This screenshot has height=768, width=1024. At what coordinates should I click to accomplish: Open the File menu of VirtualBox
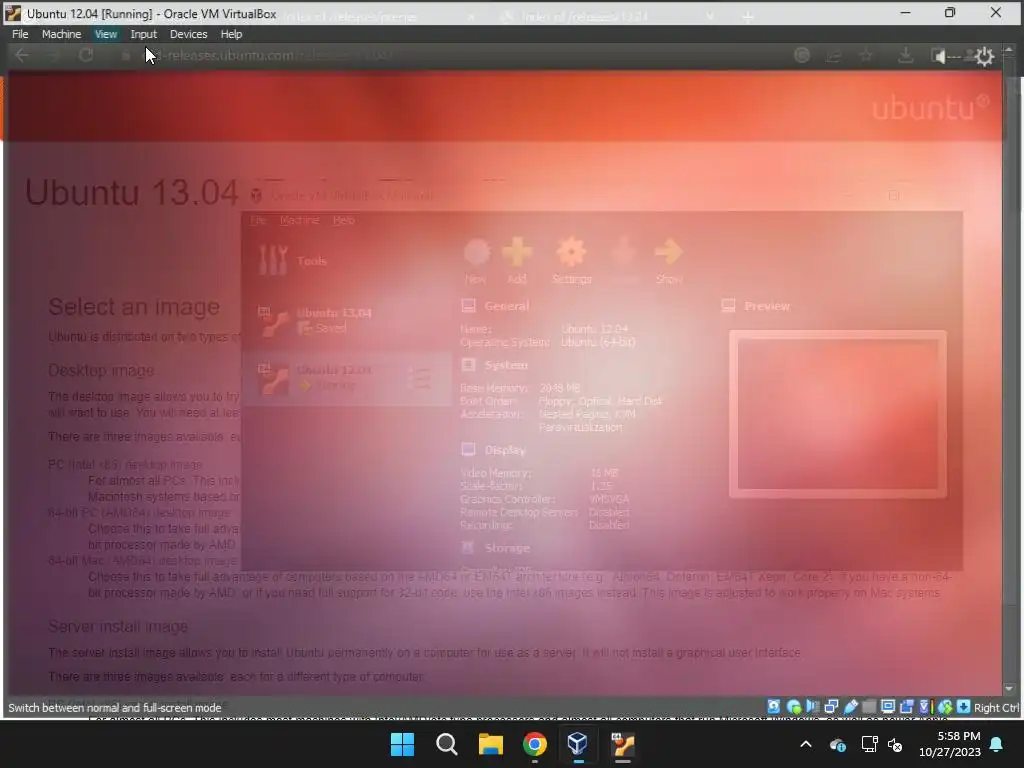(x=20, y=34)
